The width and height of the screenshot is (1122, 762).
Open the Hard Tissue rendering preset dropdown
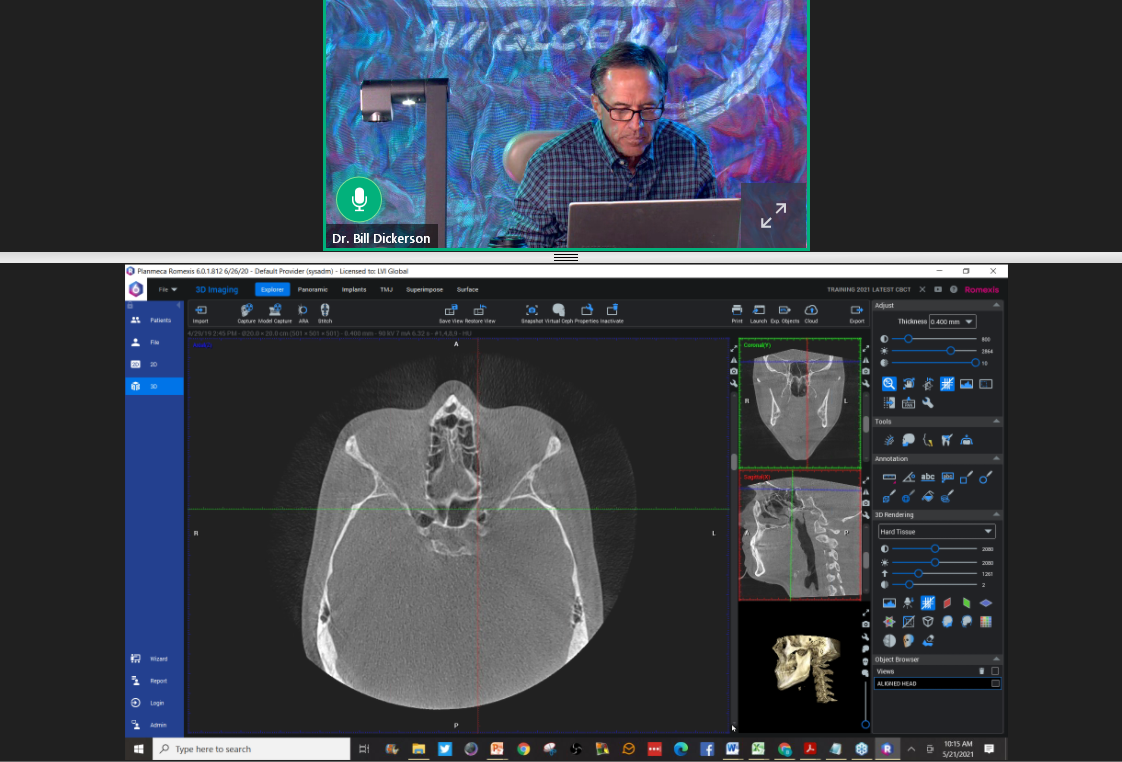click(936, 532)
